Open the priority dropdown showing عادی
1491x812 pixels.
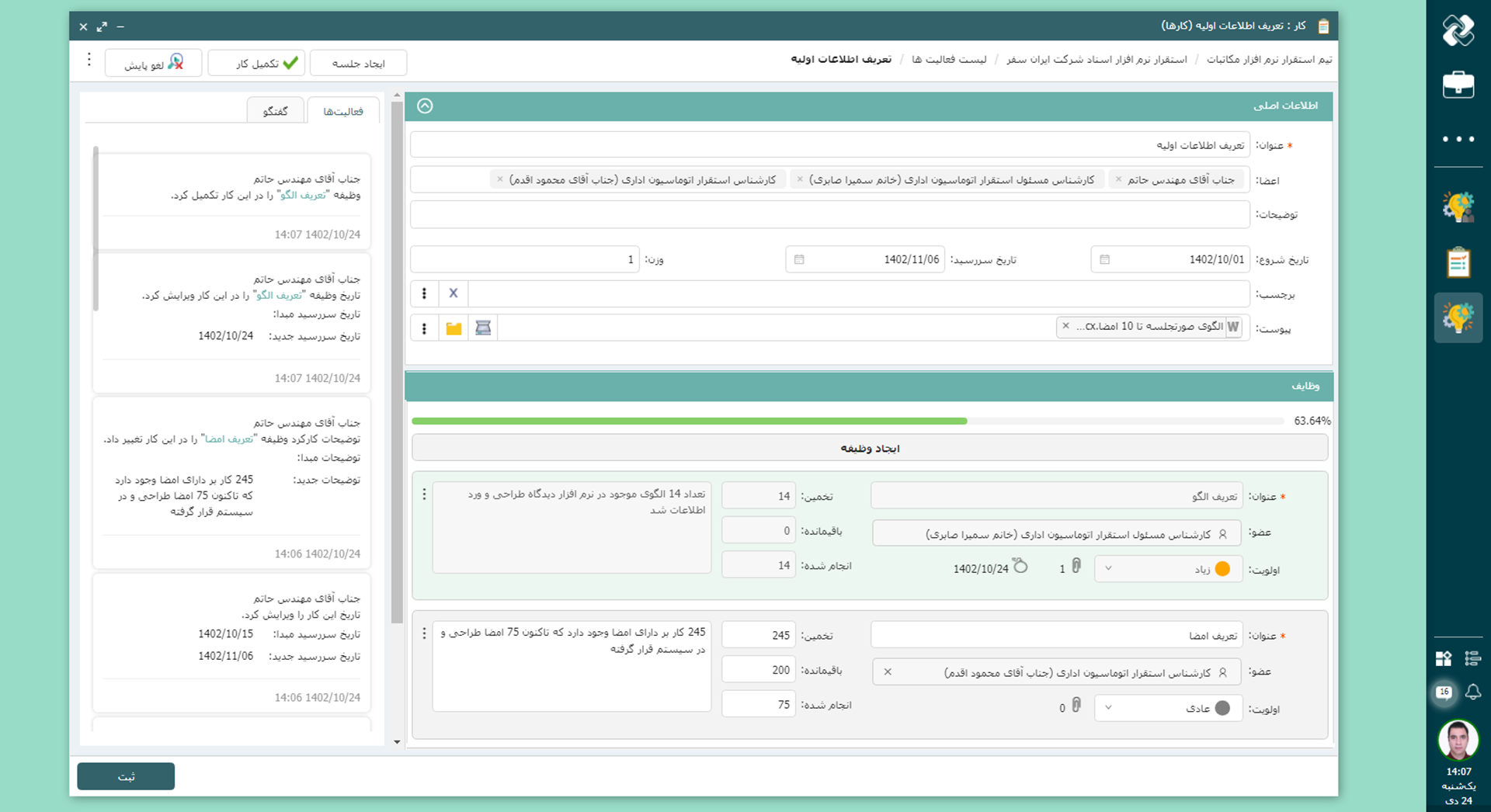1167,708
